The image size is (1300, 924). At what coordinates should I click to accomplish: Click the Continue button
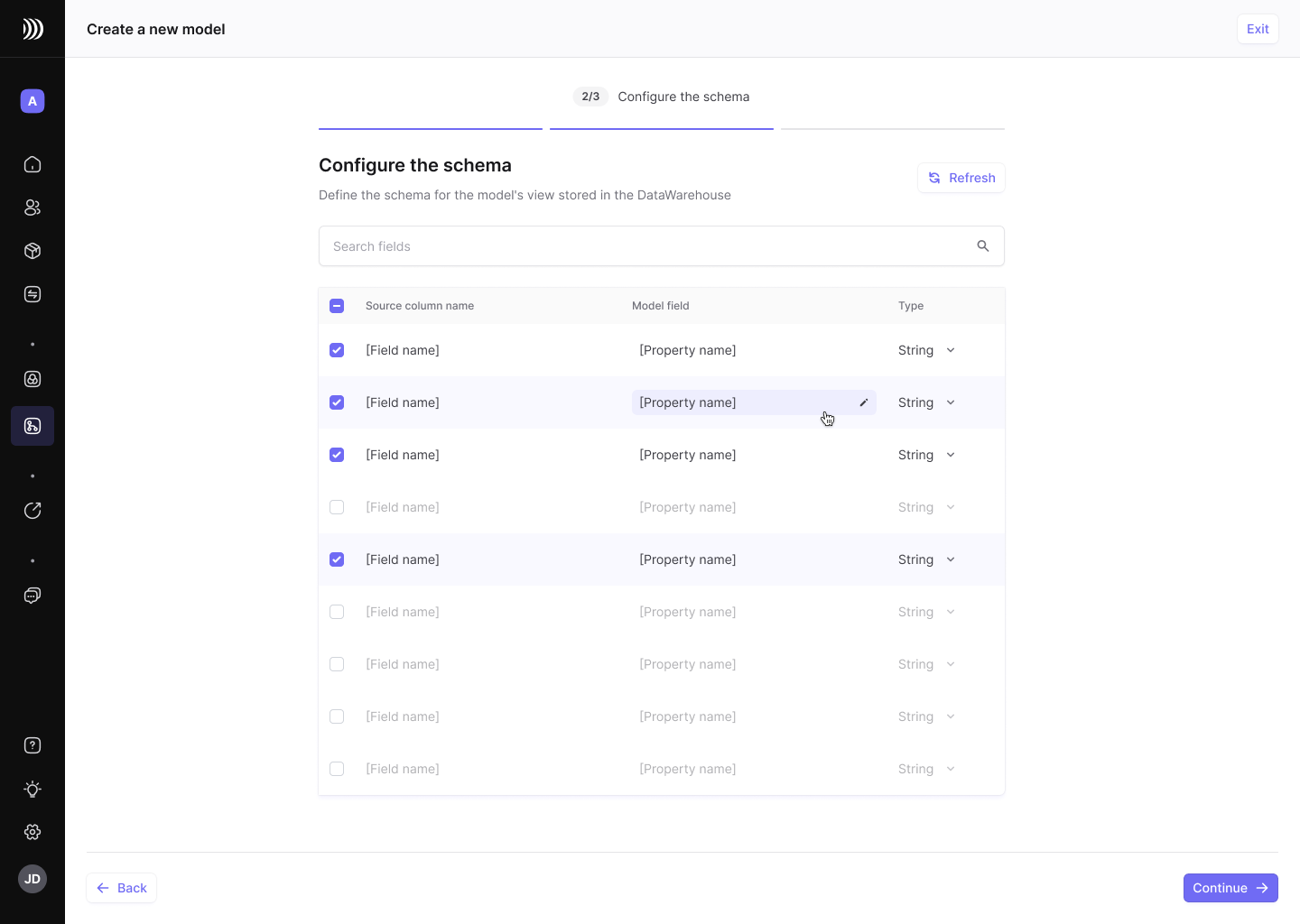pos(1230,888)
